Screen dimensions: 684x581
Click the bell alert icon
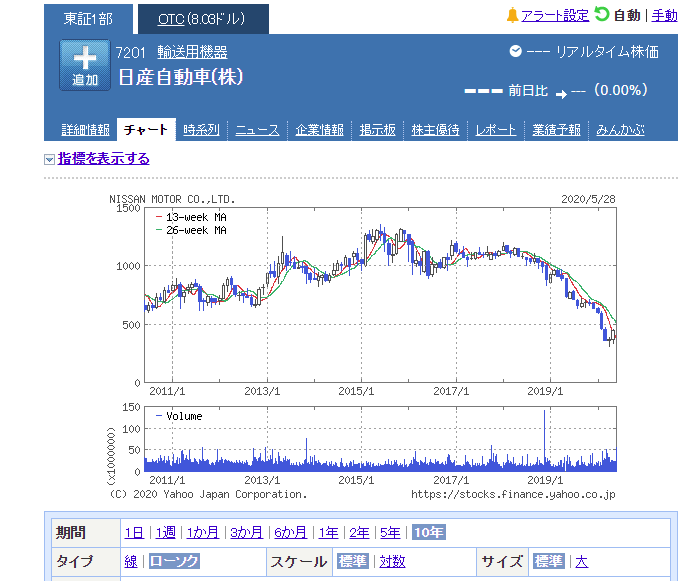pos(512,15)
